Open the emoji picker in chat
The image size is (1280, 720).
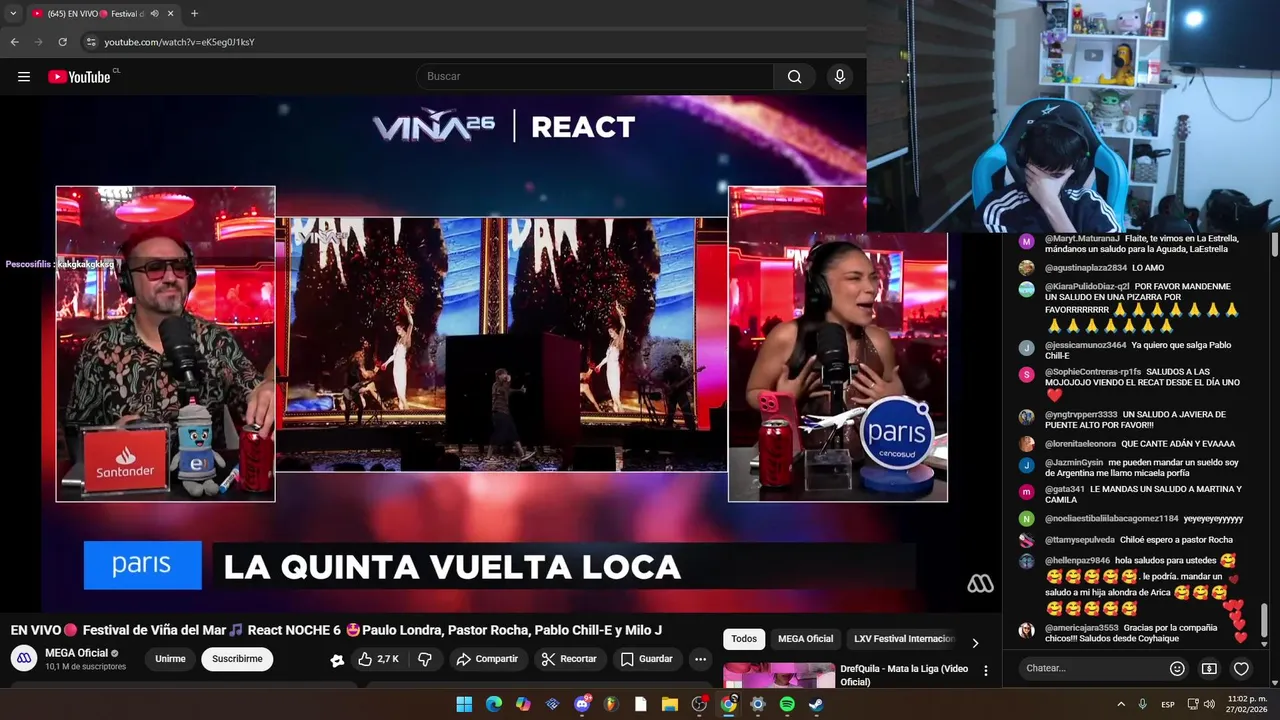click(x=1177, y=668)
